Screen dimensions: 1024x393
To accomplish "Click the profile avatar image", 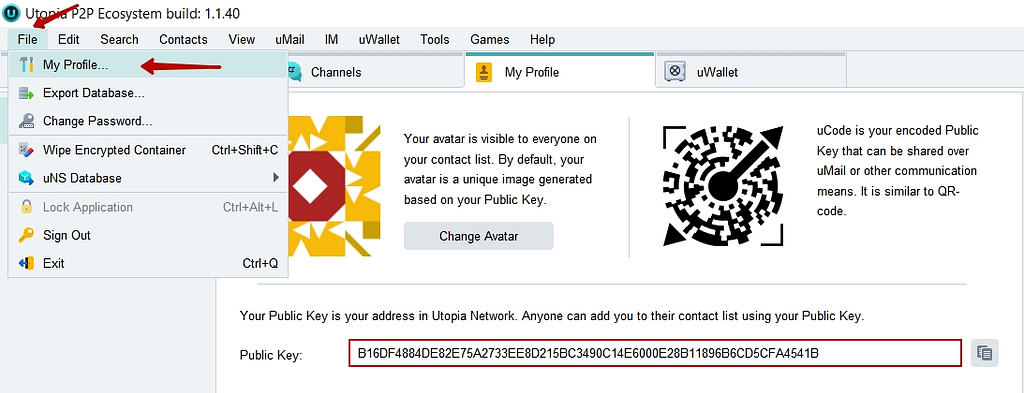I will pyautogui.click(x=334, y=186).
